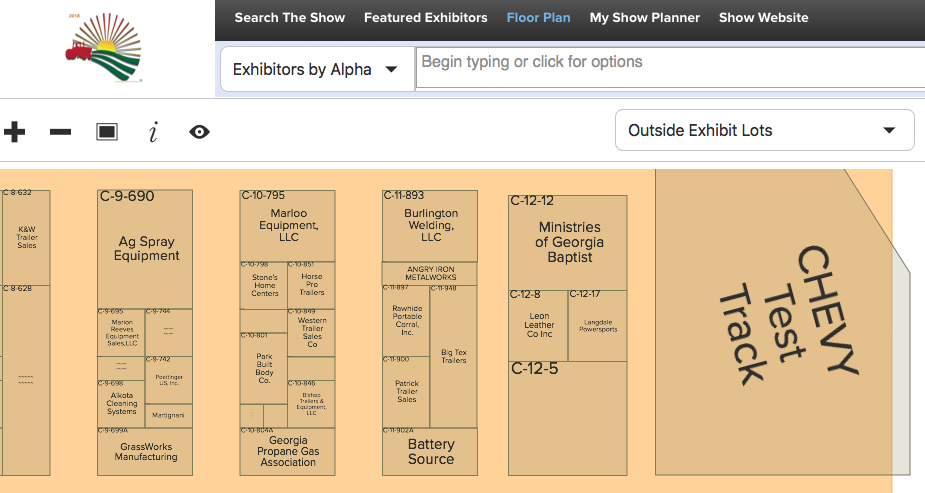
Task: Select Stone's Home Centers booth
Action: 264,285
